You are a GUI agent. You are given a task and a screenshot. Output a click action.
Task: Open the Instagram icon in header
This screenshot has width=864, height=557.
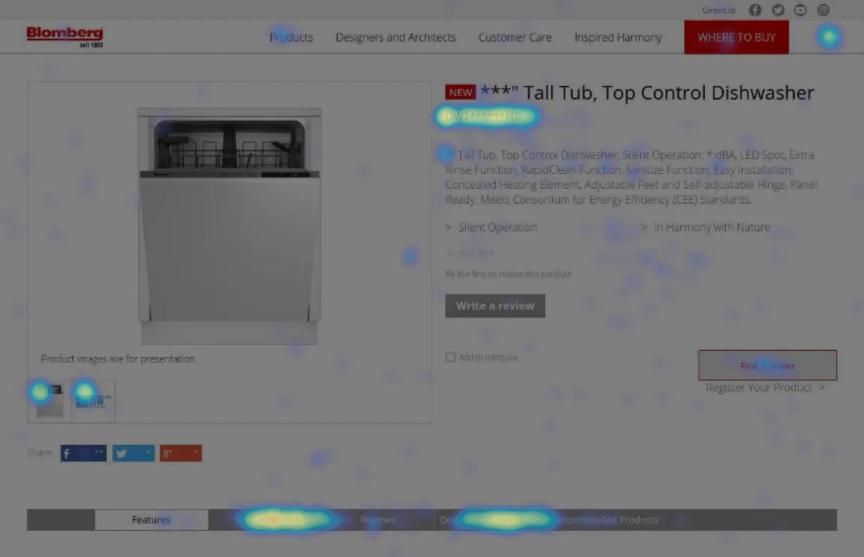coord(823,10)
